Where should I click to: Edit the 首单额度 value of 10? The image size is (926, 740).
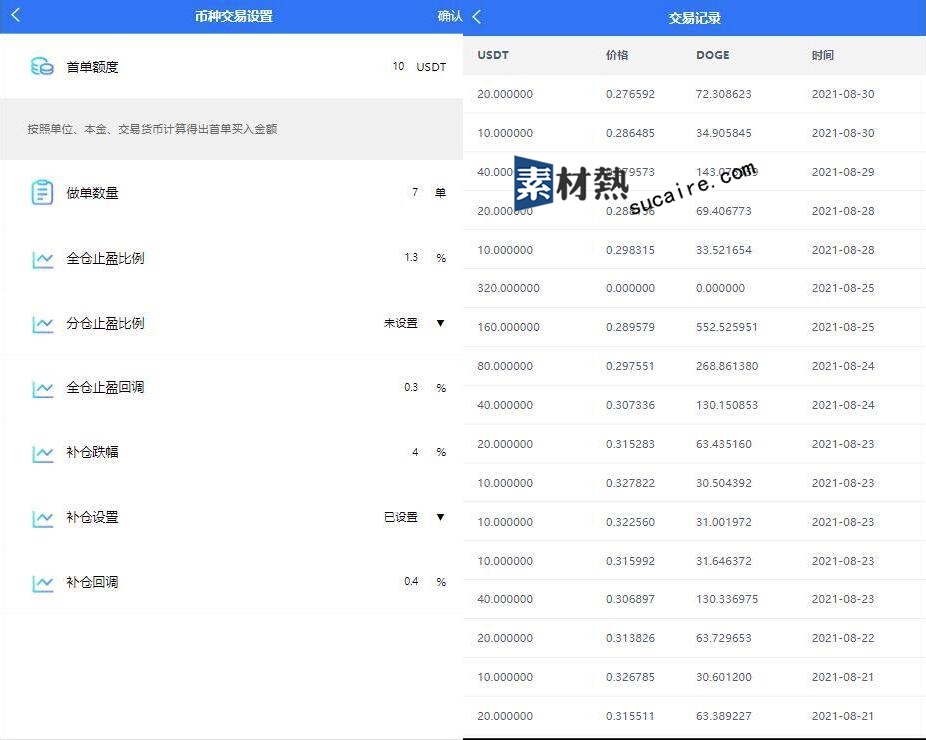point(398,67)
